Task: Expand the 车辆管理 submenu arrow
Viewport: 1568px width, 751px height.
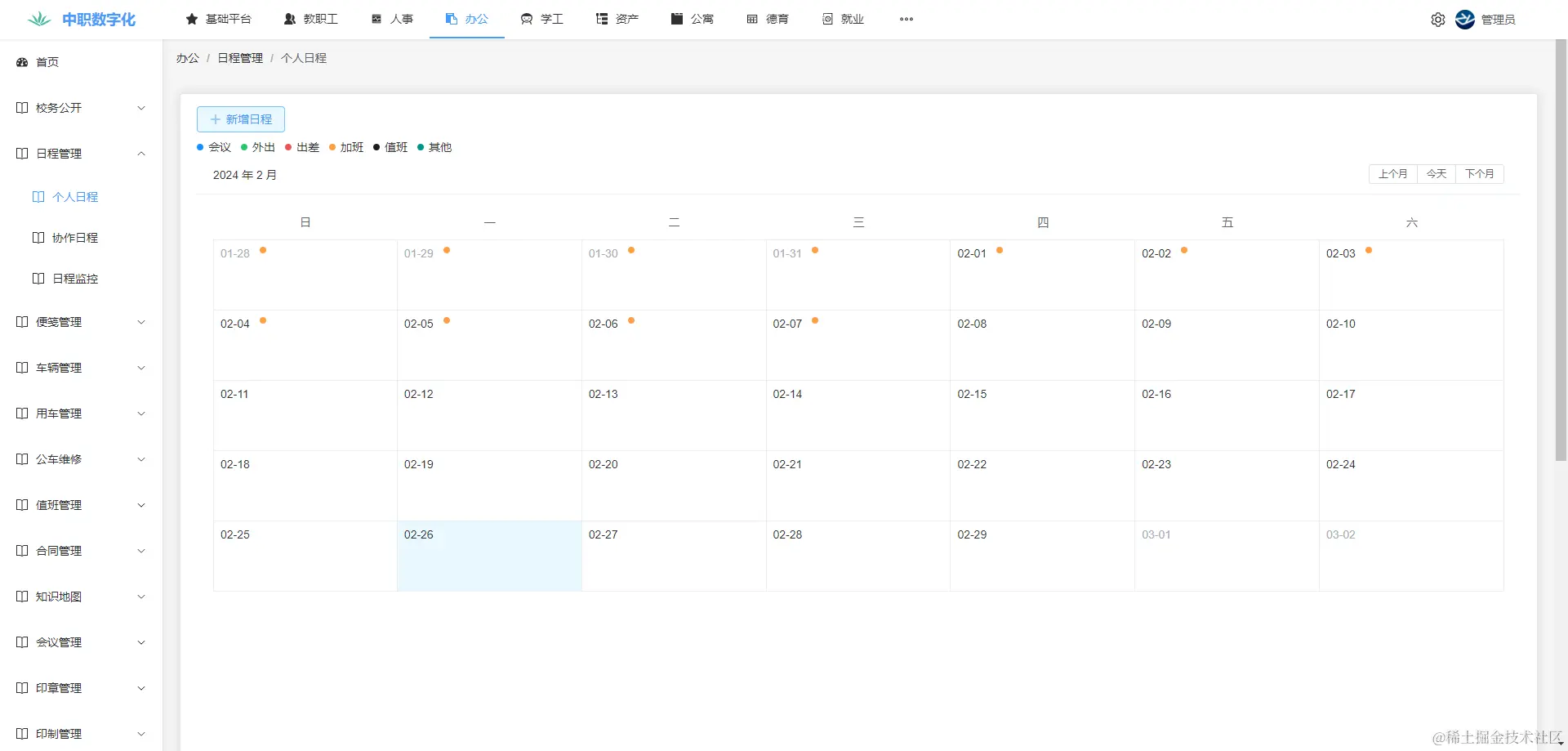Action: (x=141, y=368)
